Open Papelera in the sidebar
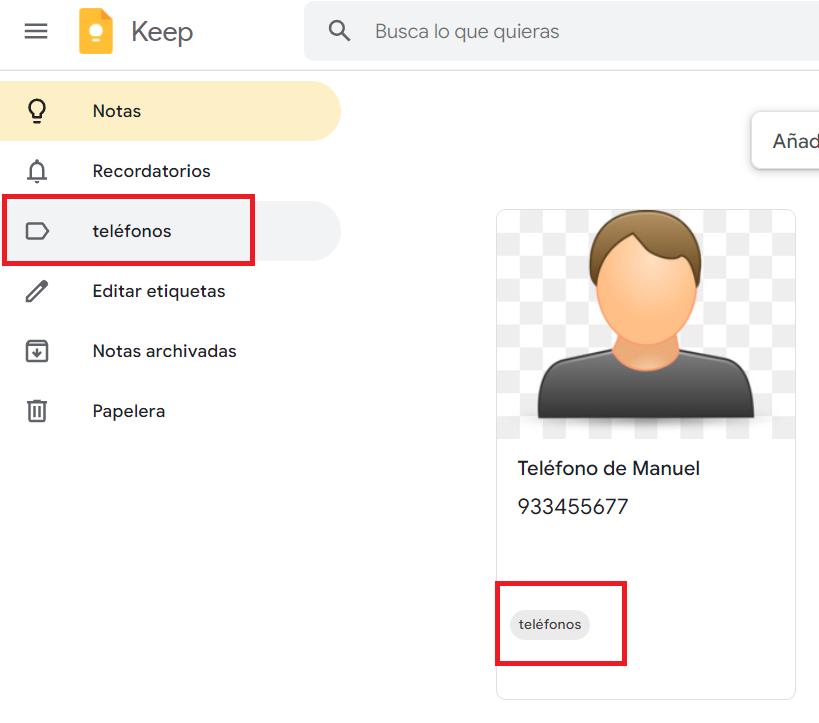The image size is (819, 723). (x=129, y=411)
